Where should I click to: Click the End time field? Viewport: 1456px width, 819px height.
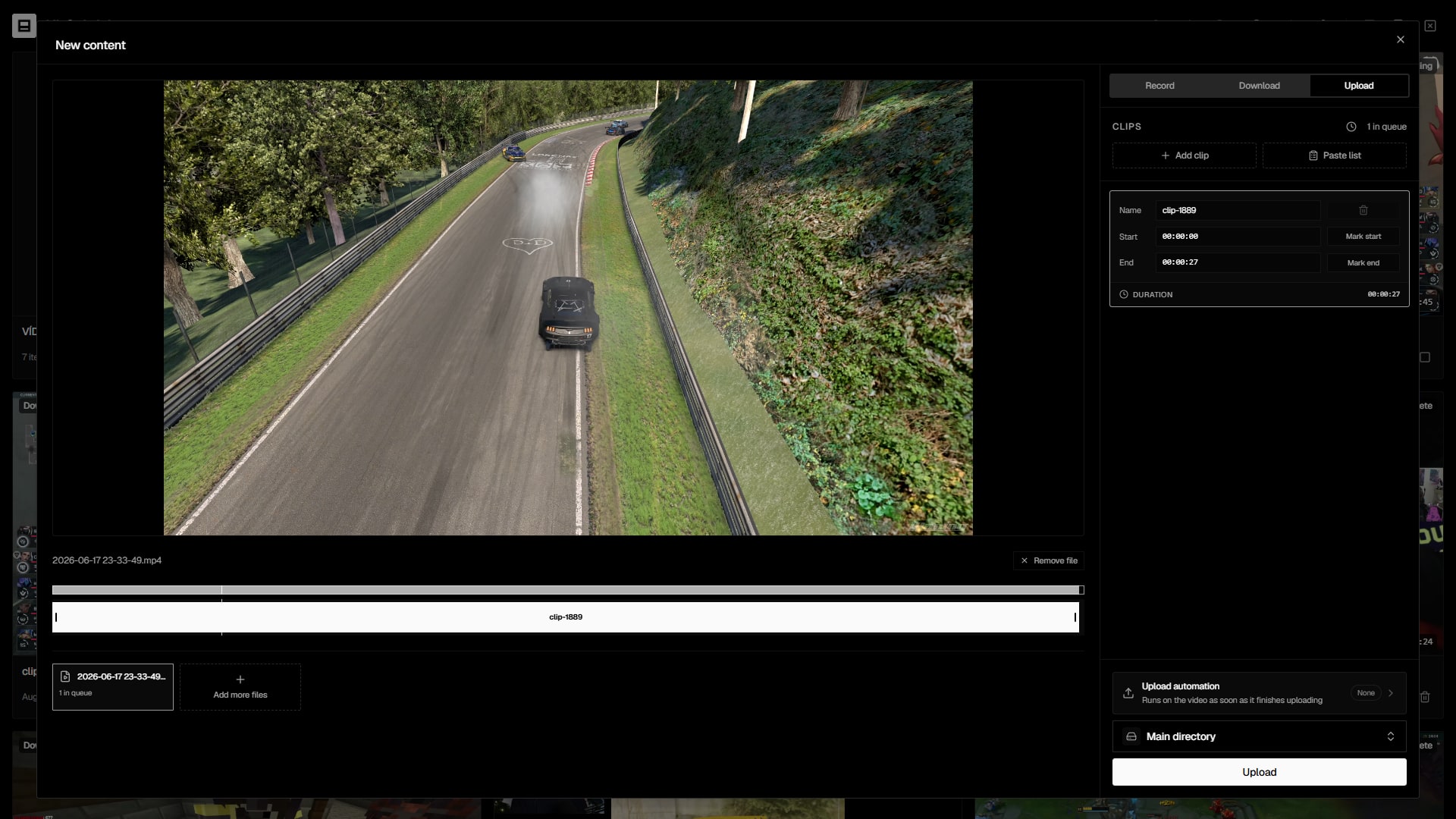pos(1238,262)
